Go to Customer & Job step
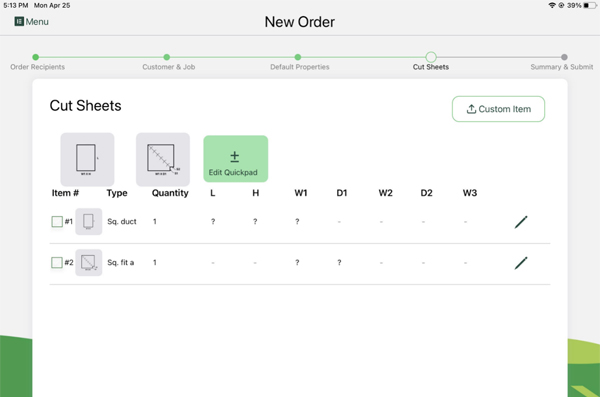The width and height of the screenshot is (600, 397). [166, 57]
